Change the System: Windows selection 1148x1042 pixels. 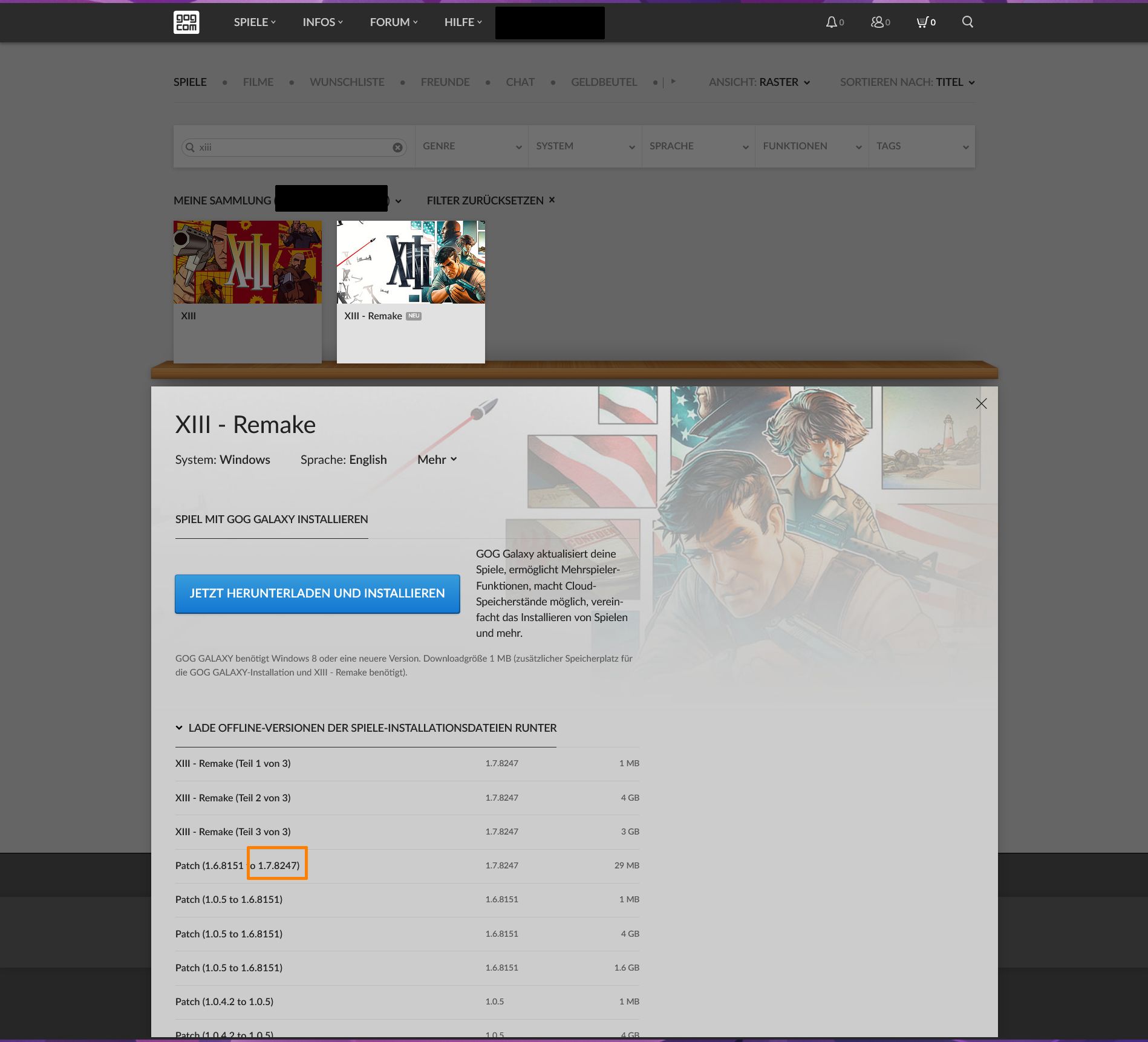[223, 460]
